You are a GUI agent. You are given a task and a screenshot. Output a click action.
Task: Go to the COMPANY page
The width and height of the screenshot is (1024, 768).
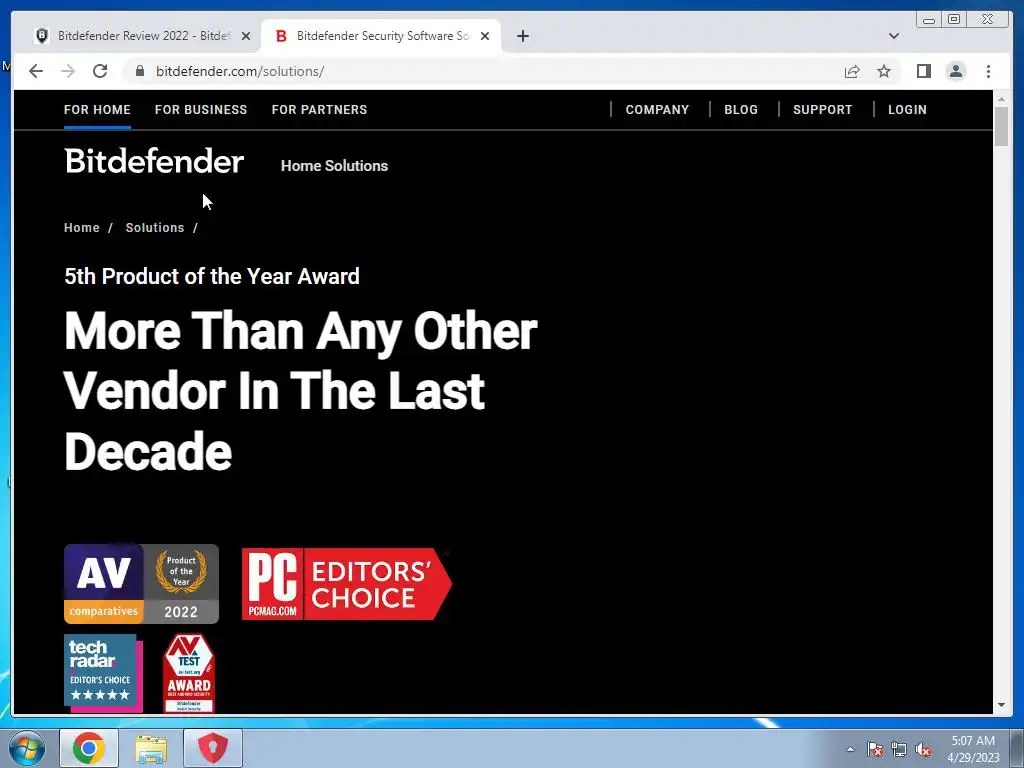click(x=657, y=110)
